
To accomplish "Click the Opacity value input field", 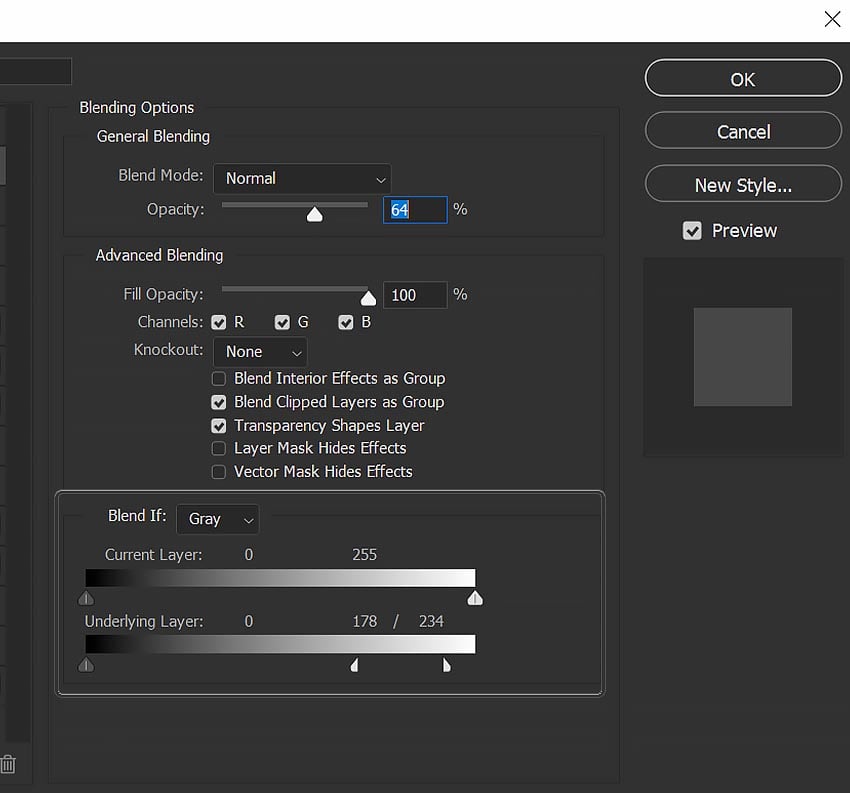I will 415,210.
